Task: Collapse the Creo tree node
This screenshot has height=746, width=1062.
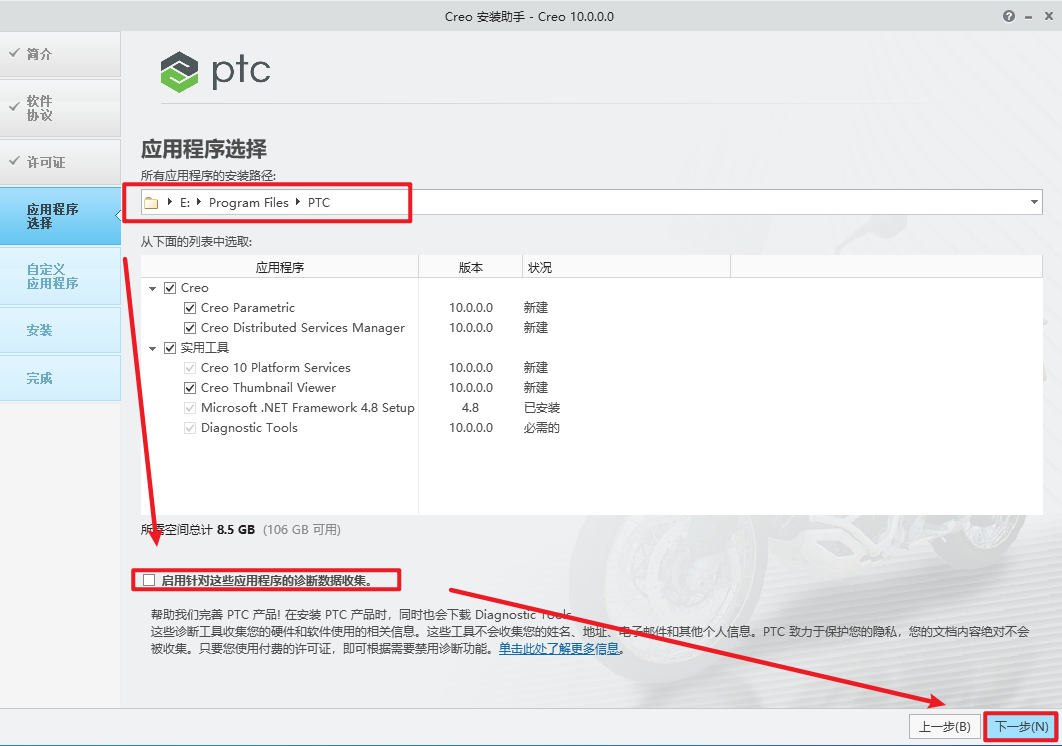Action: (x=153, y=288)
